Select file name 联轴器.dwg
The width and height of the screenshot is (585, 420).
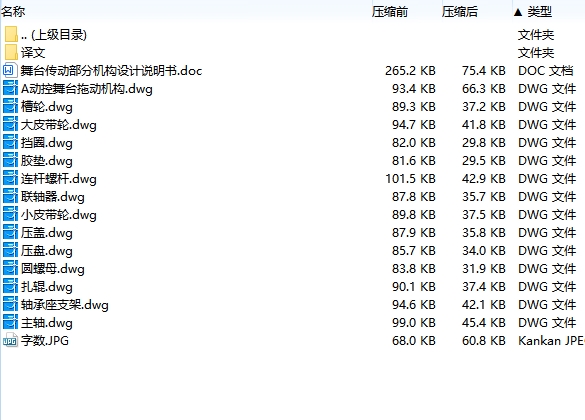[53, 197]
